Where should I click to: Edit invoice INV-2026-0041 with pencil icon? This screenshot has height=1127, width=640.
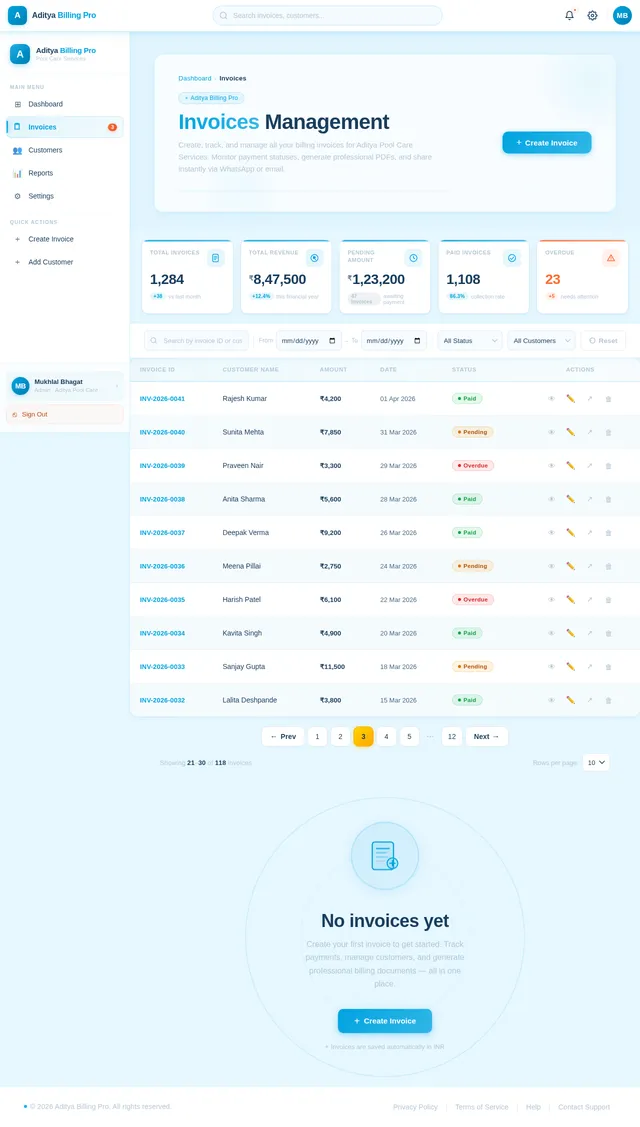click(x=570, y=398)
